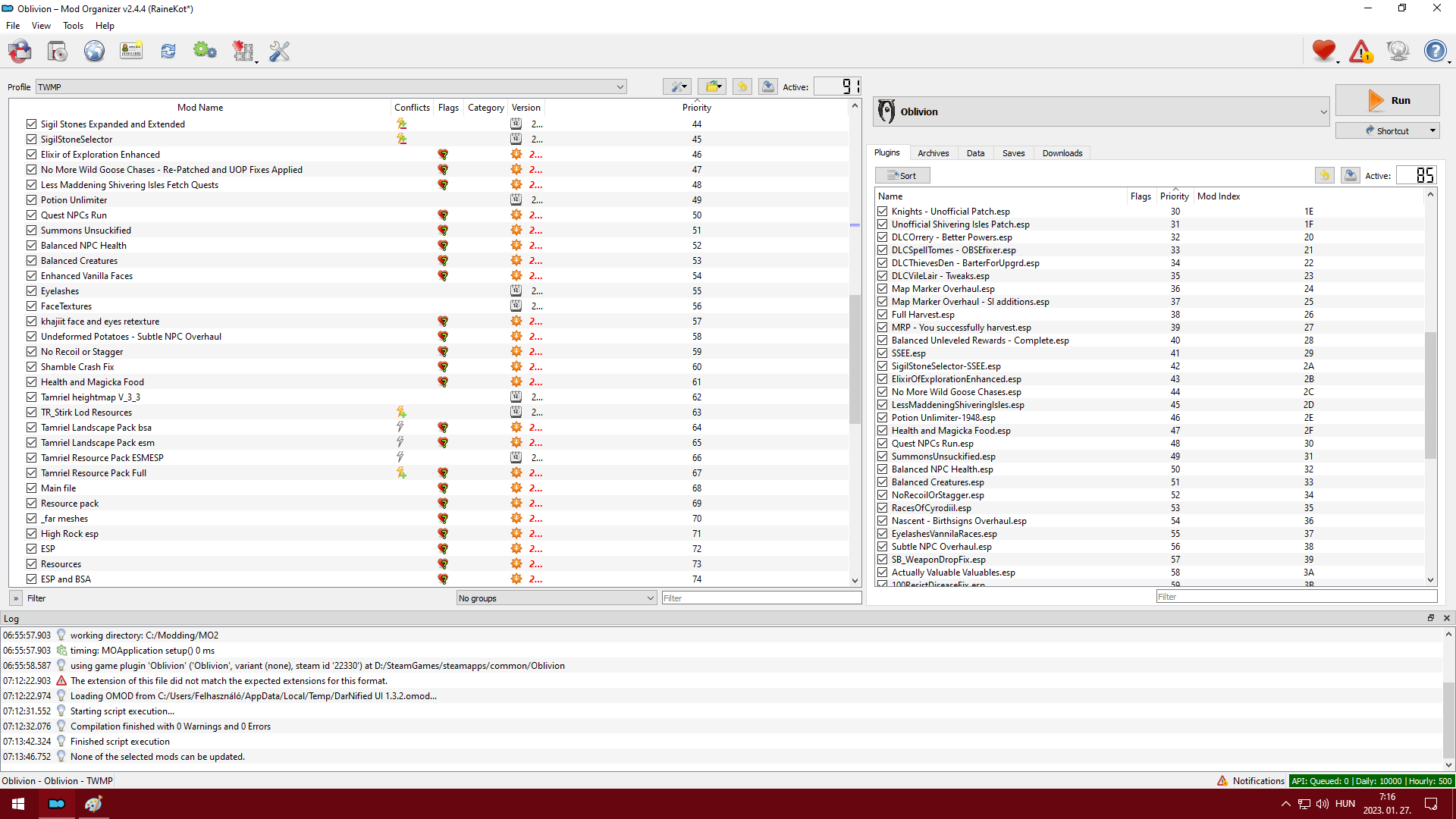
Task: Toggle the Main file mod checkbox
Action: (x=31, y=488)
